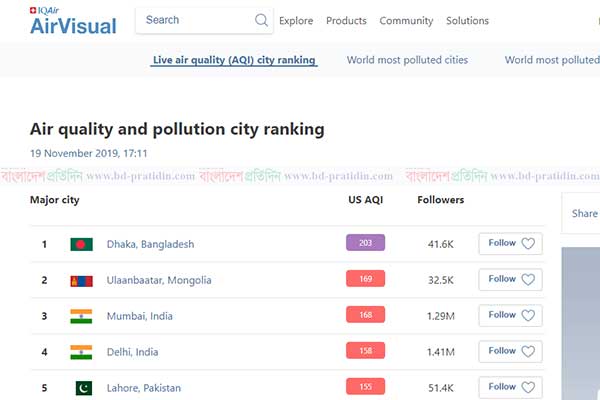
Task: Focus the Search input field
Action: (x=204, y=20)
